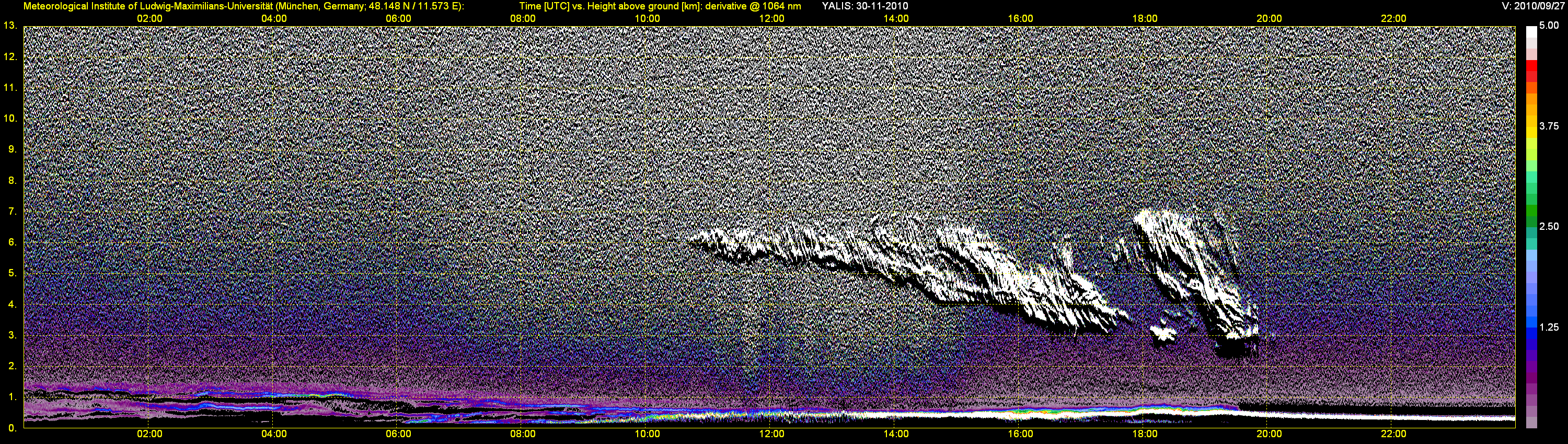Image resolution: width=1568 pixels, height=444 pixels.
Task: Select the 16:00 label on the bottom time axis
Action: (1020, 434)
